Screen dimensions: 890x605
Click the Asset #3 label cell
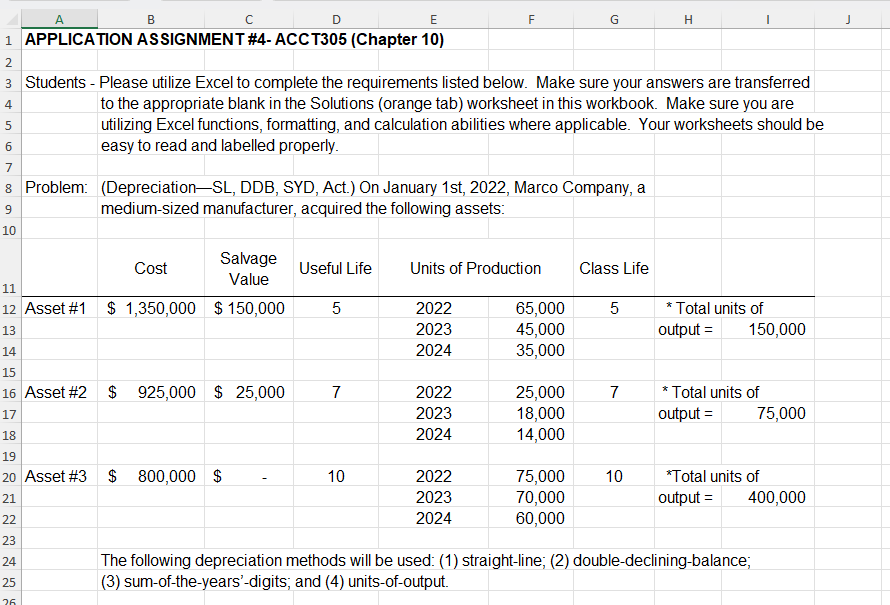[x=59, y=476]
